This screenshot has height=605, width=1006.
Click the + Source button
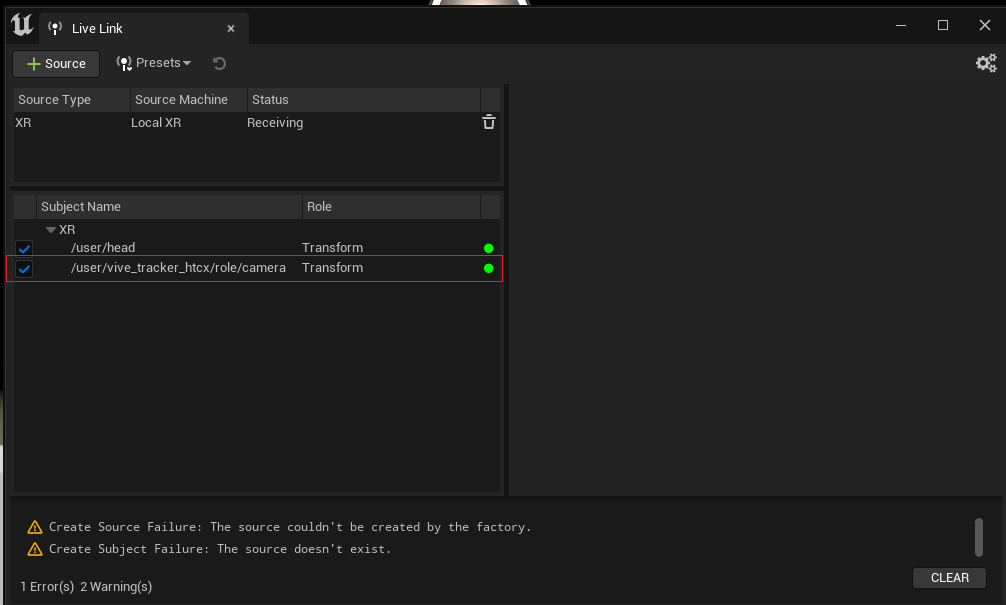click(55, 63)
